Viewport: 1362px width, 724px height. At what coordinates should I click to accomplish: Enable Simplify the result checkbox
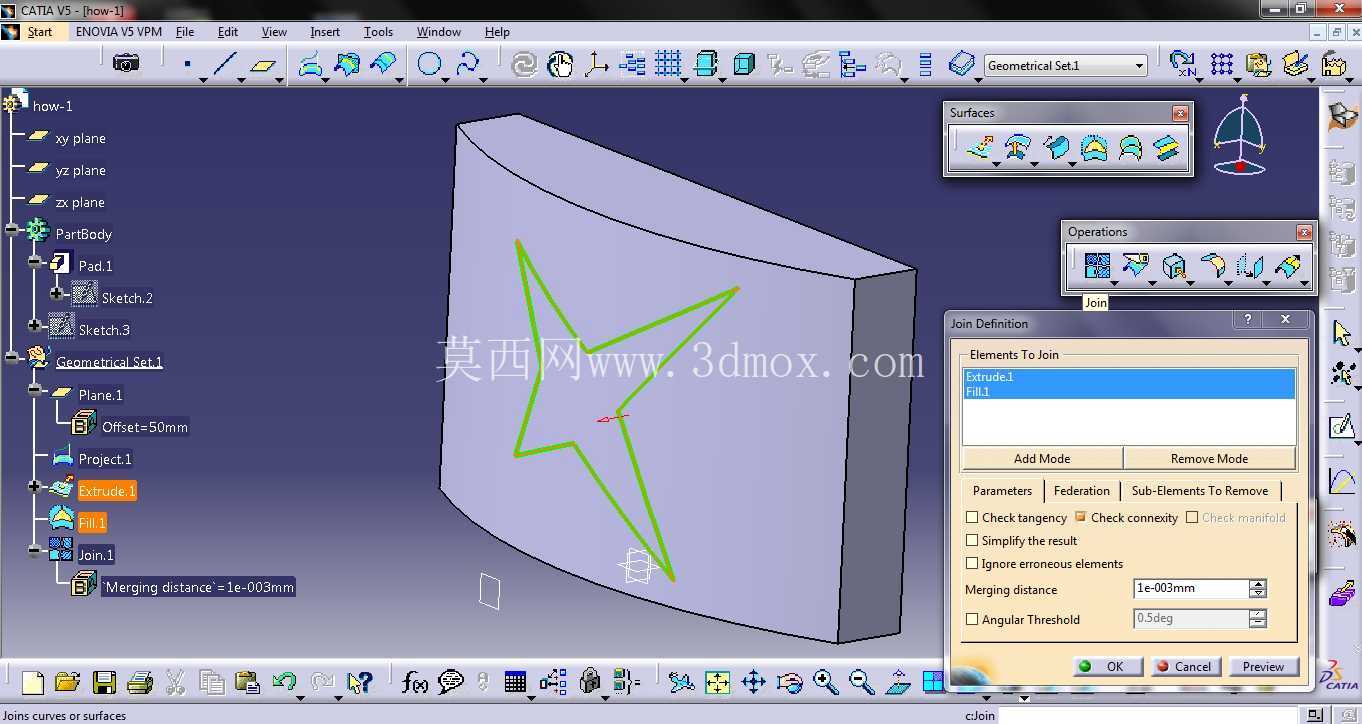[972, 540]
